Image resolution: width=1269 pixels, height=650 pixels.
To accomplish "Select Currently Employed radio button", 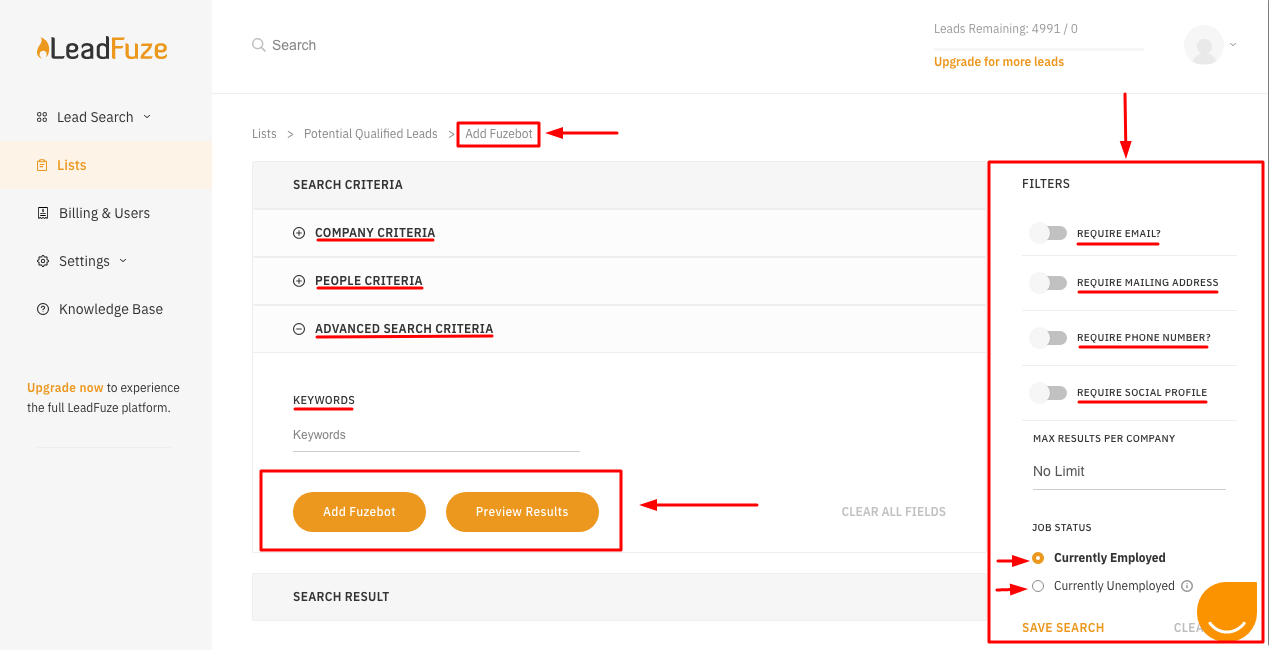I will 1038,558.
